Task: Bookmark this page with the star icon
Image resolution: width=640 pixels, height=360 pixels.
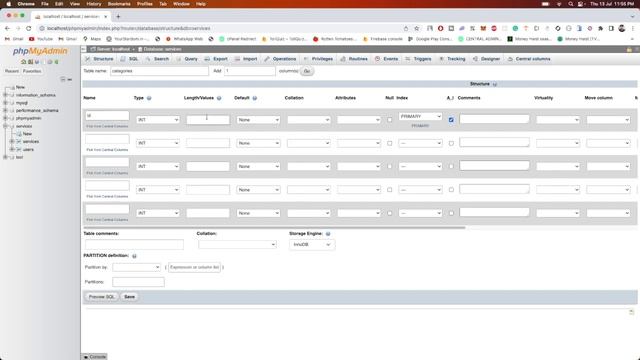Action: pyautogui.click(x=416, y=28)
